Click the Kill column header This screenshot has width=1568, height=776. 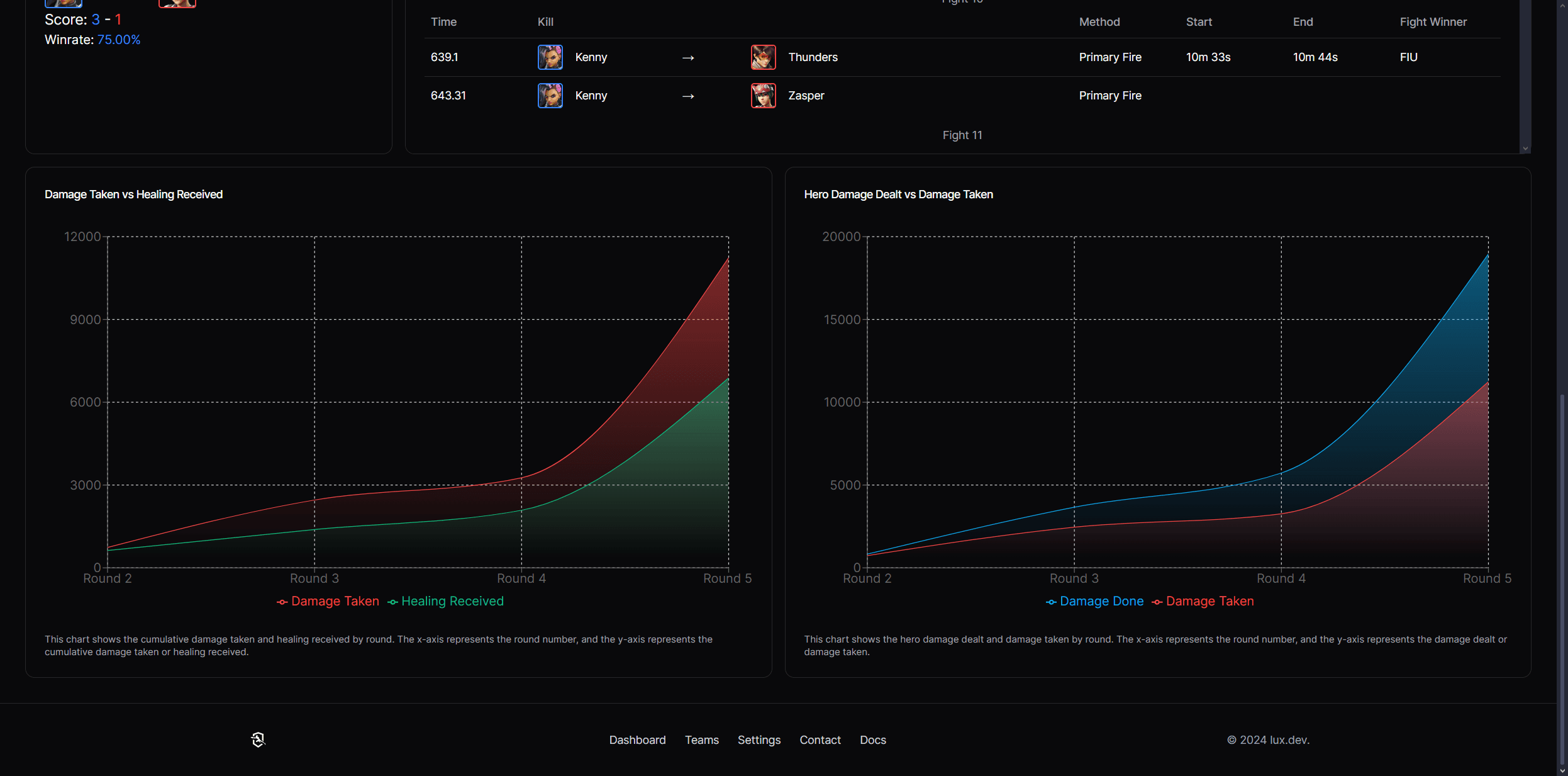pyautogui.click(x=545, y=22)
